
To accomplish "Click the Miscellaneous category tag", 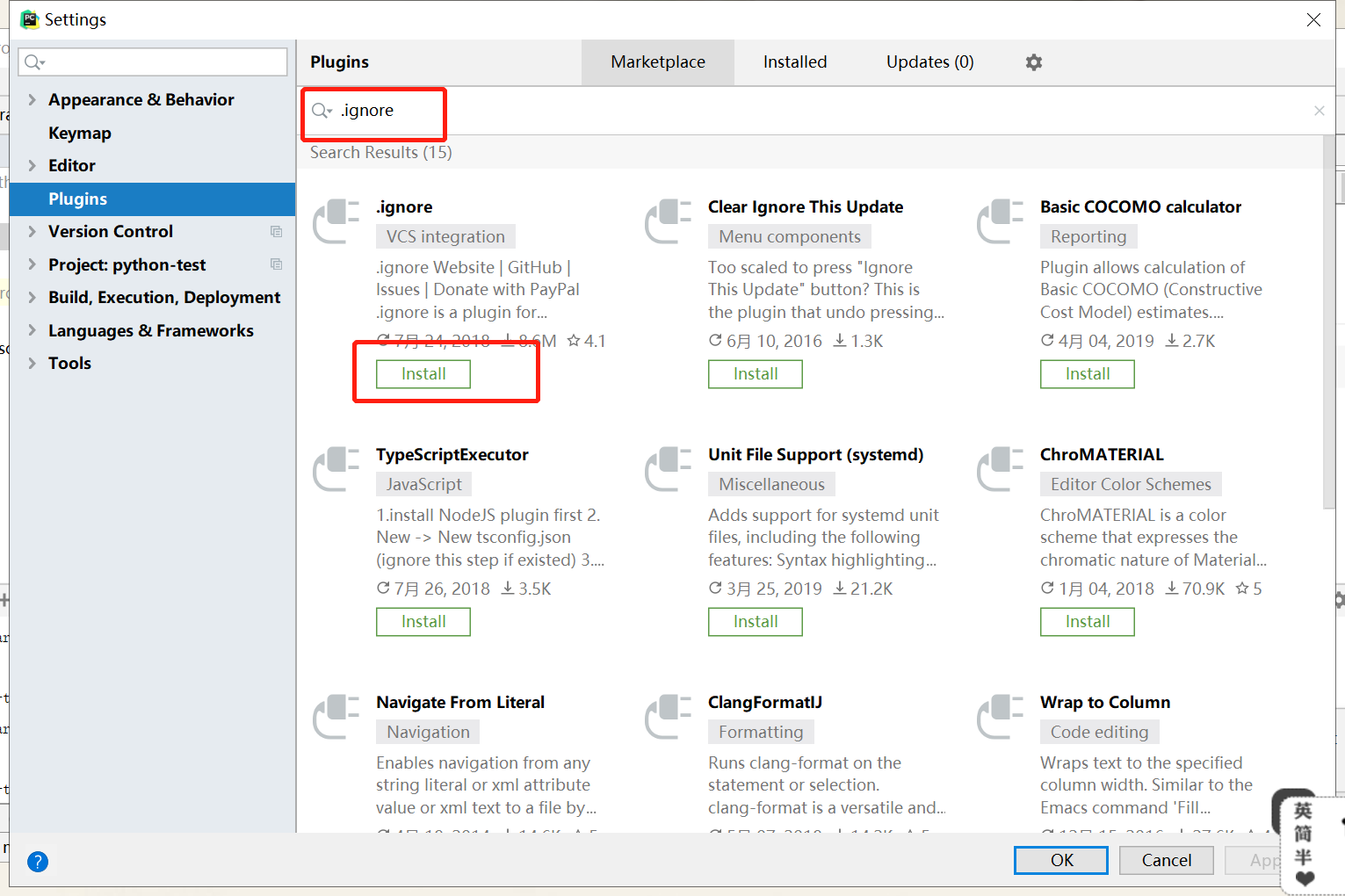I will pos(771,484).
